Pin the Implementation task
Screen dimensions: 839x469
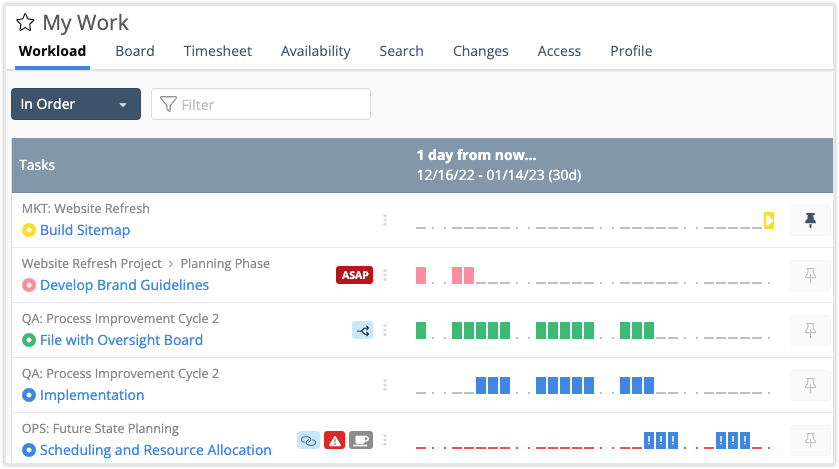coord(810,385)
